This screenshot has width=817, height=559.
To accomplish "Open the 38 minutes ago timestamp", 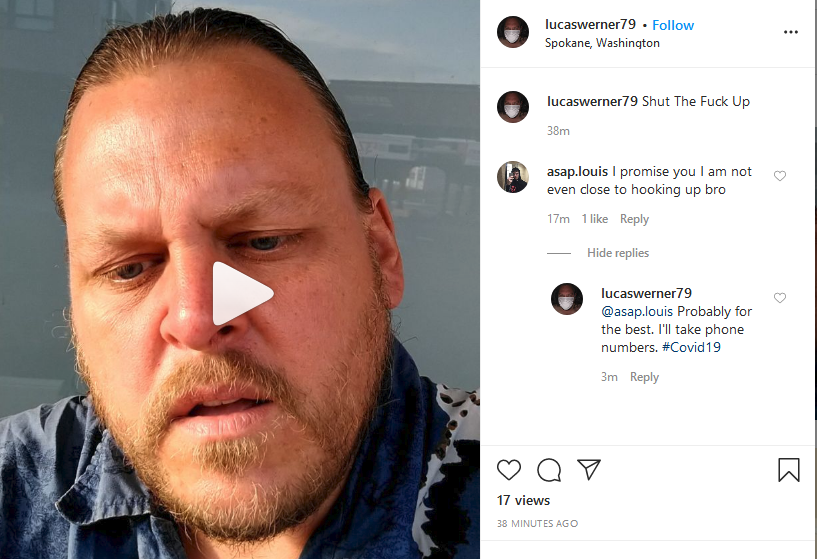I will pos(537,524).
